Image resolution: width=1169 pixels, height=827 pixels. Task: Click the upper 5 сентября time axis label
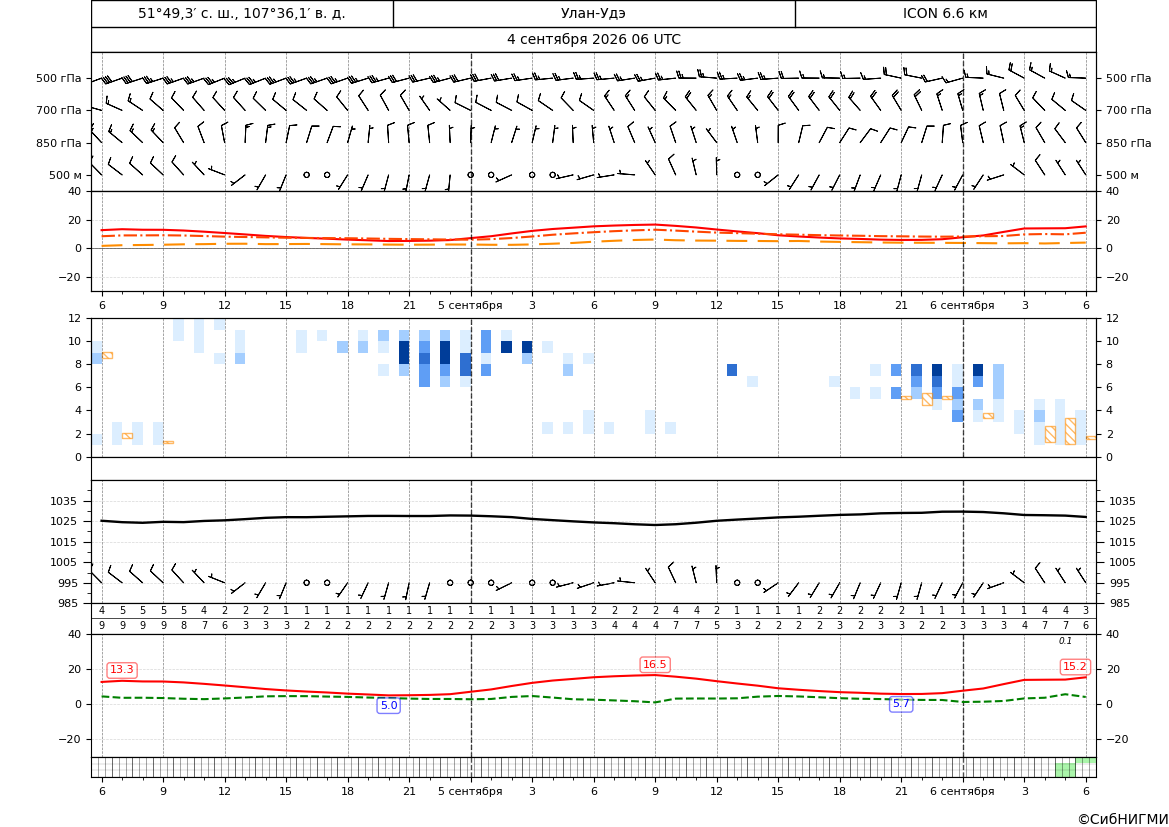coord(470,305)
